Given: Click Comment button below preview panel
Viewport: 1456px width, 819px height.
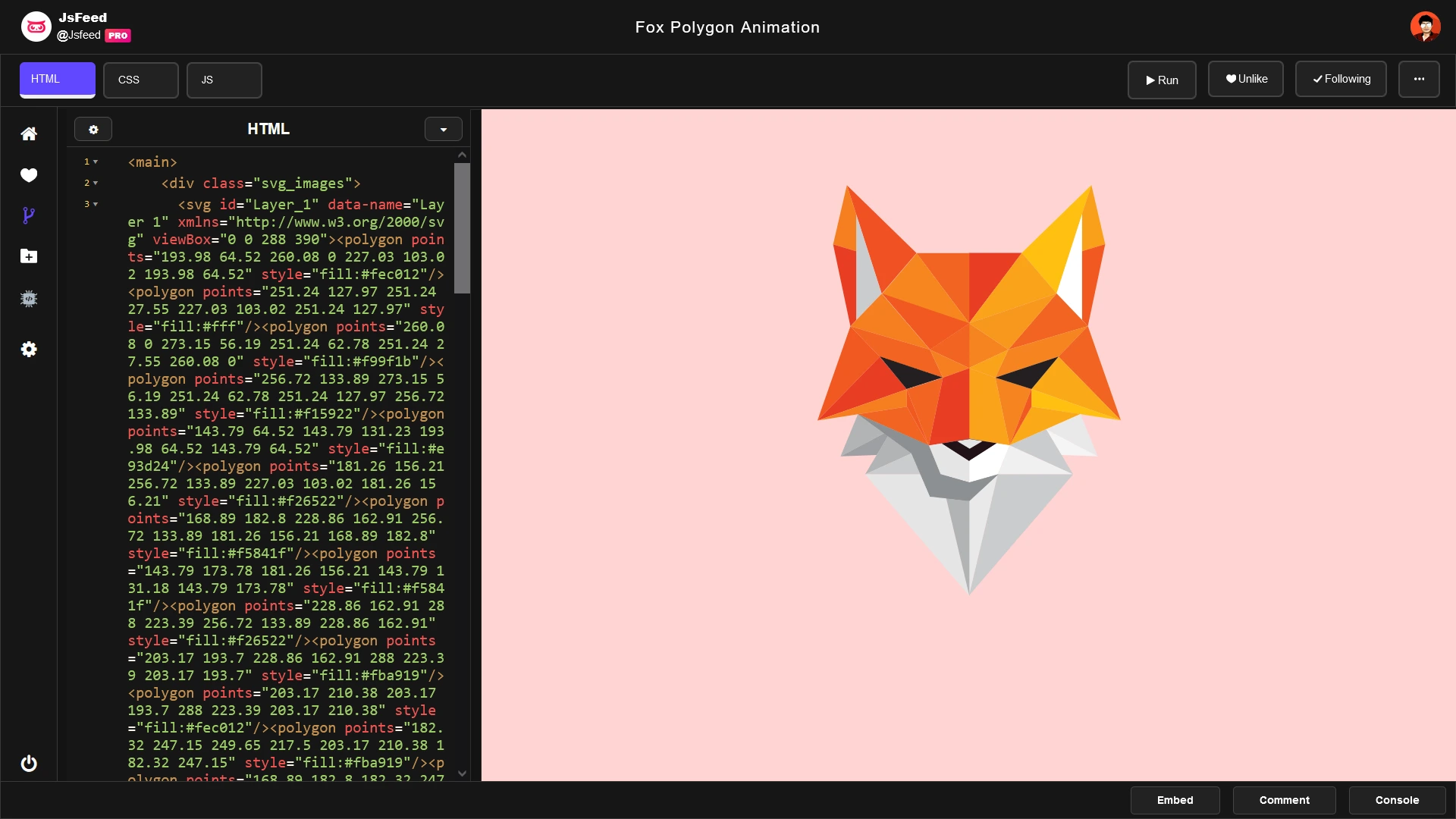Looking at the screenshot, I should coord(1284,800).
